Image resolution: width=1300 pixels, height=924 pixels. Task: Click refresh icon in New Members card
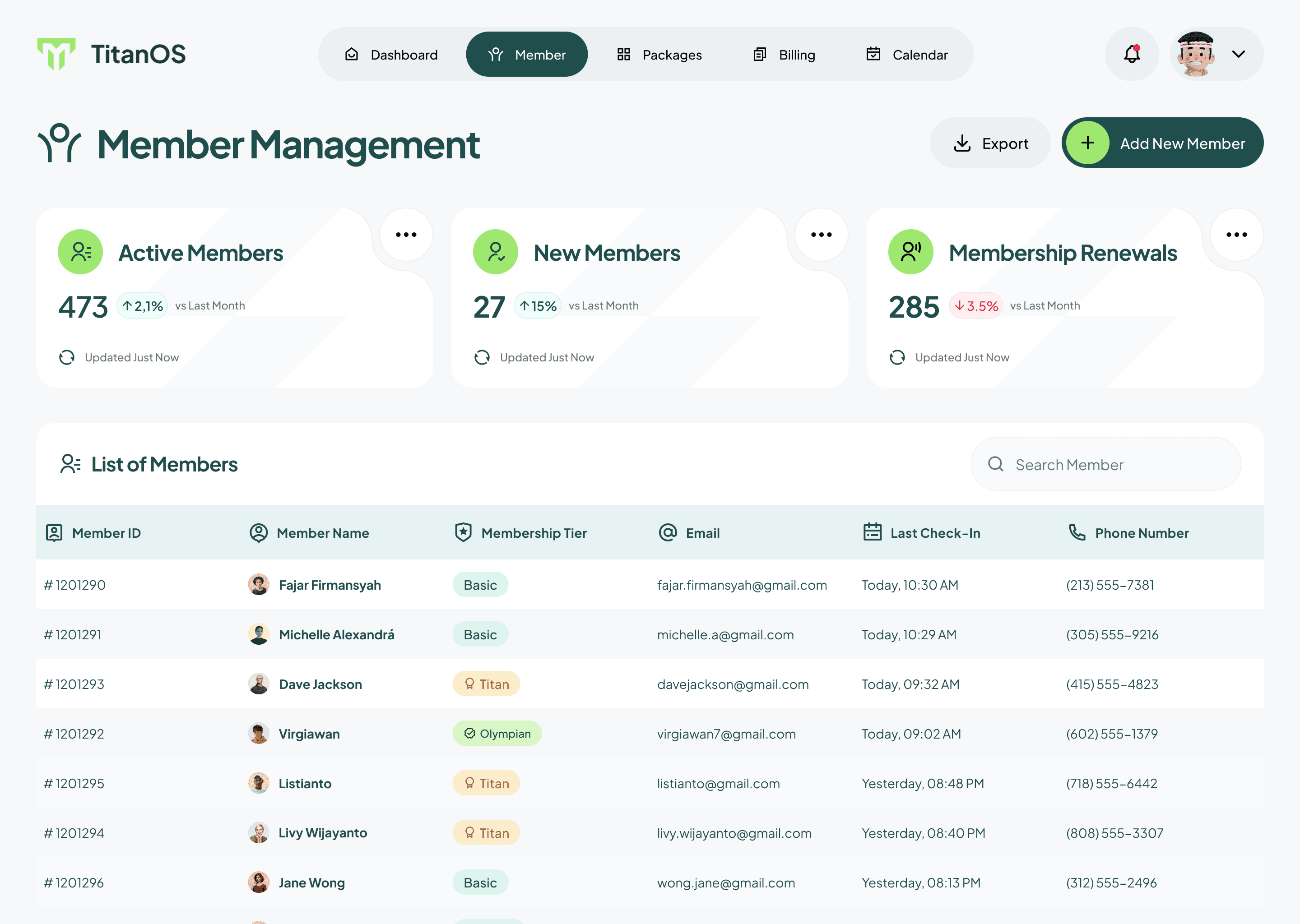(482, 357)
